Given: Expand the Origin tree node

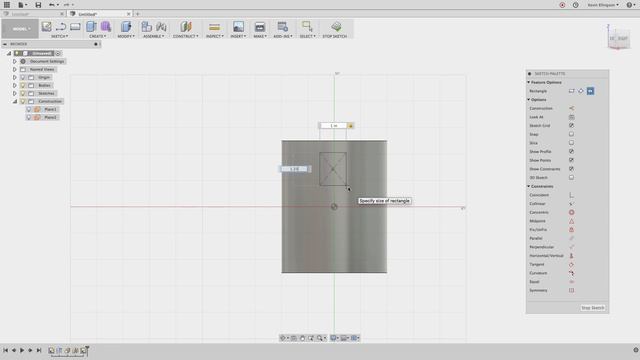Looking at the screenshot, I should coord(15,77).
